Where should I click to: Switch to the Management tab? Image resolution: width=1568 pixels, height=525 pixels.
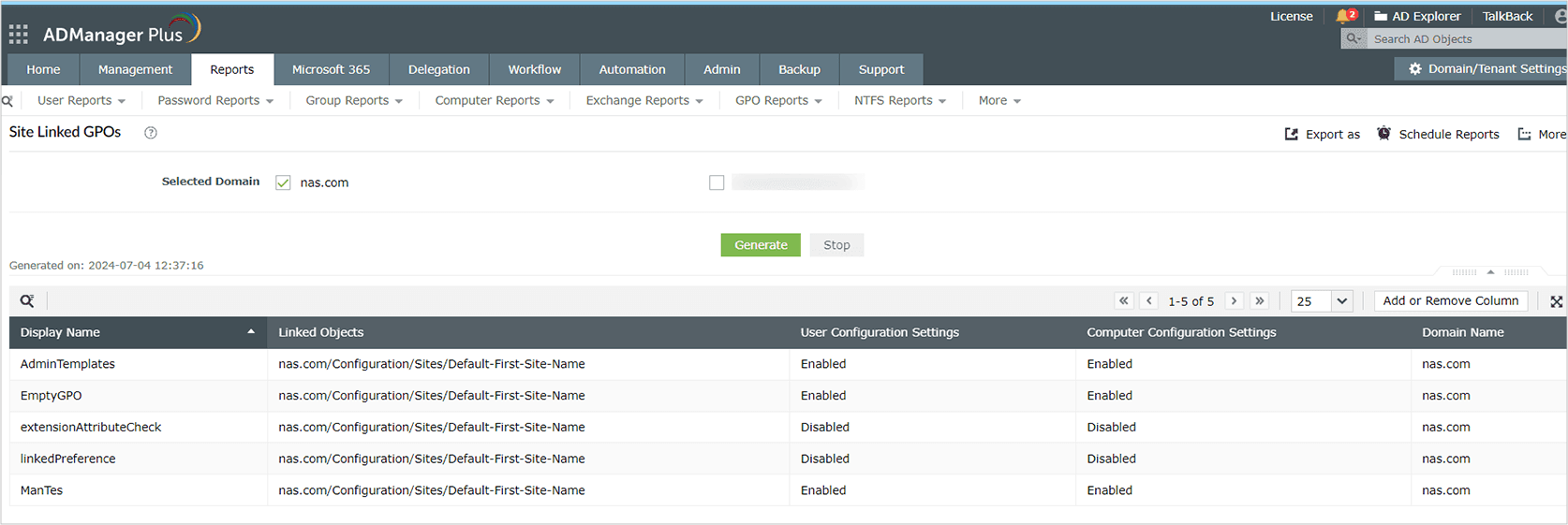pos(135,69)
